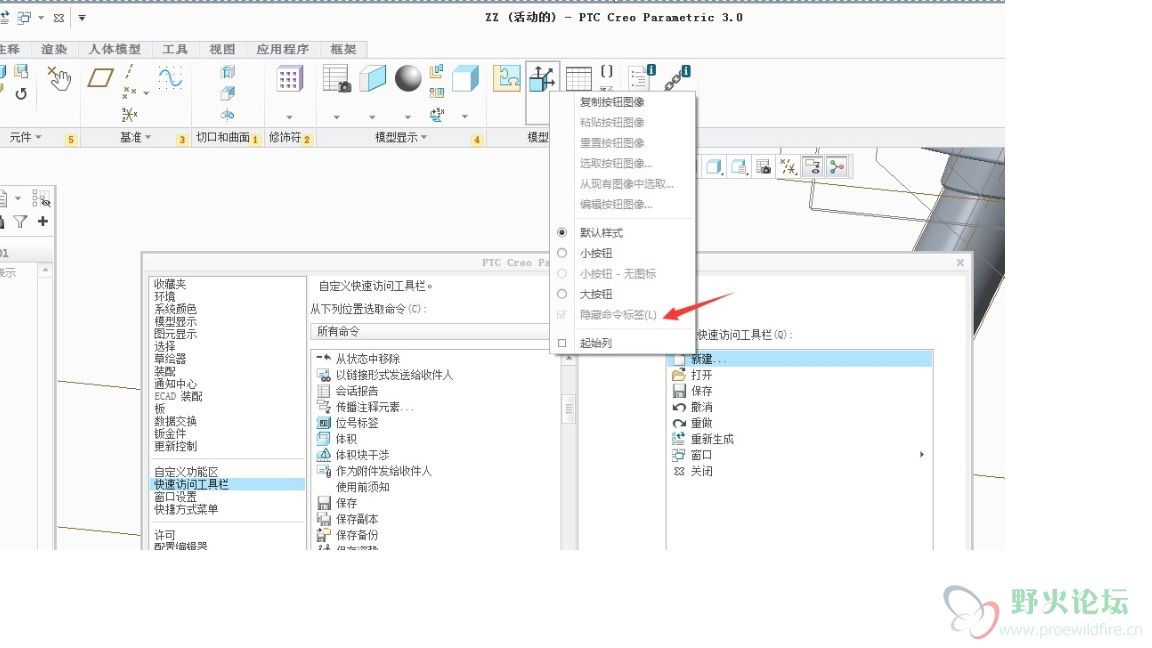Click the tree settings icon with eye

41,198
